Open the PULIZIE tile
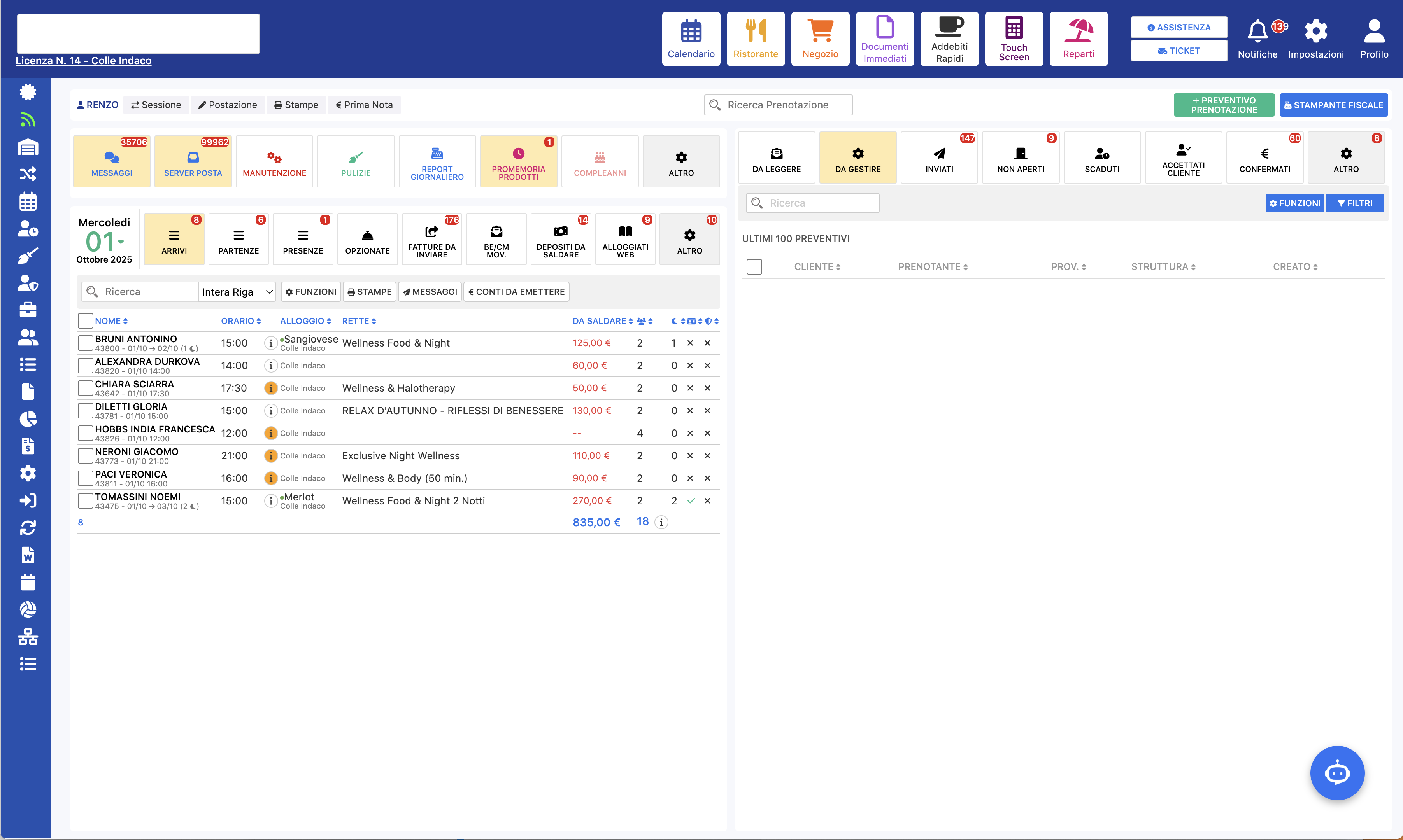Image resolution: width=1403 pixels, height=840 pixels. tap(356, 161)
